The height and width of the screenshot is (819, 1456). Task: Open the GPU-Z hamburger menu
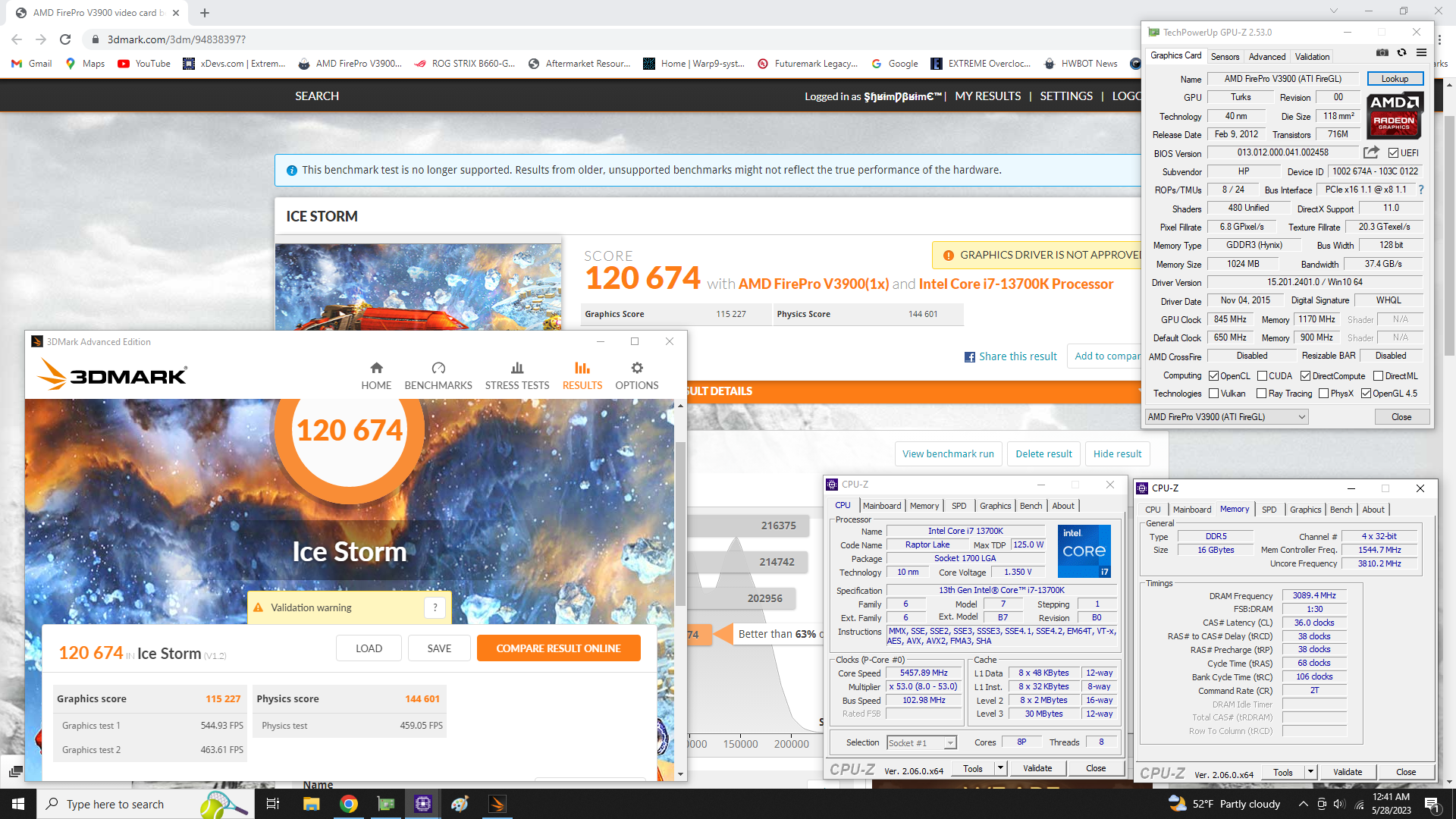[x=1421, y=53]
